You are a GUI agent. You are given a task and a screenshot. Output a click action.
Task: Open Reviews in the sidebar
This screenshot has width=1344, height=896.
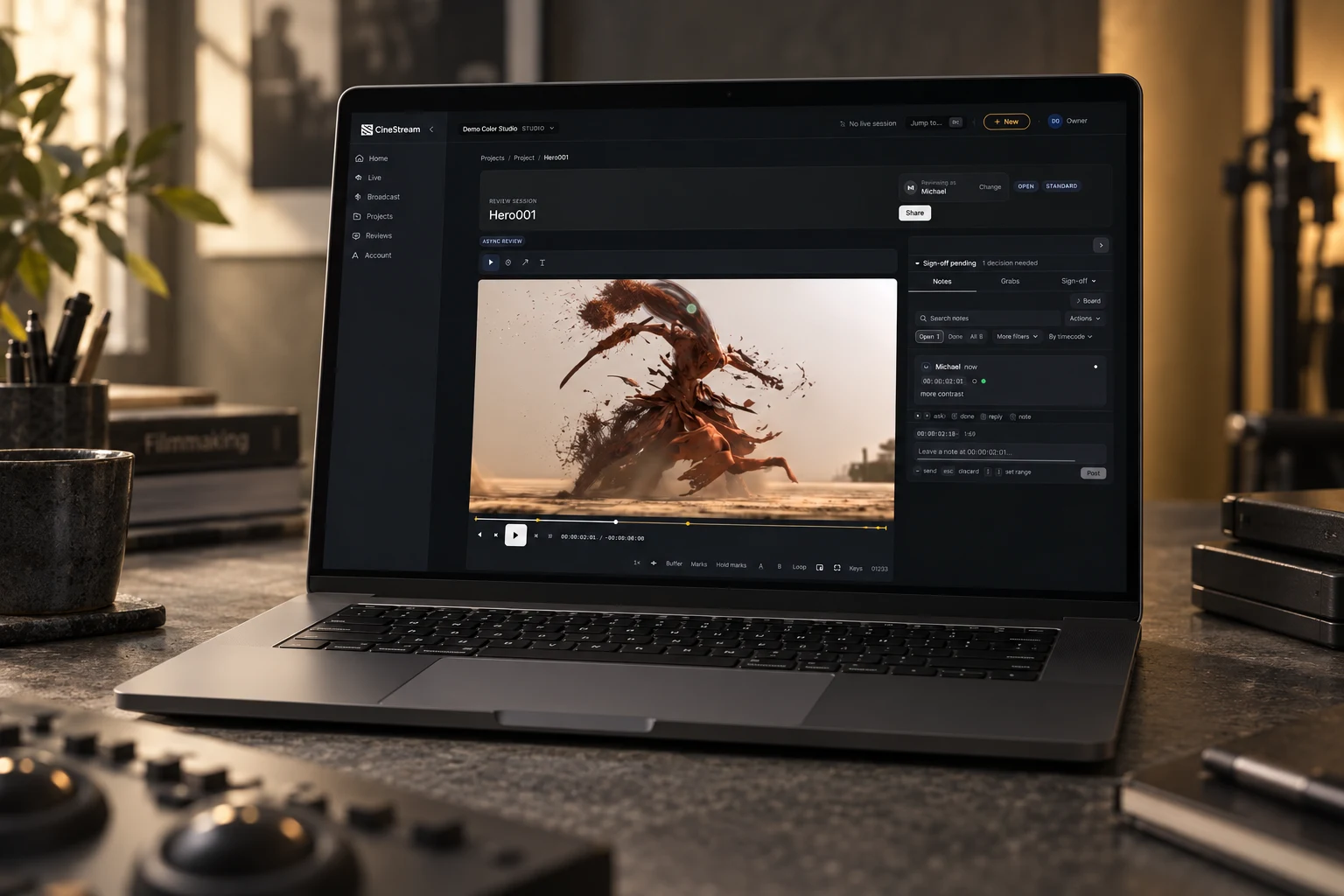[374, 235]
